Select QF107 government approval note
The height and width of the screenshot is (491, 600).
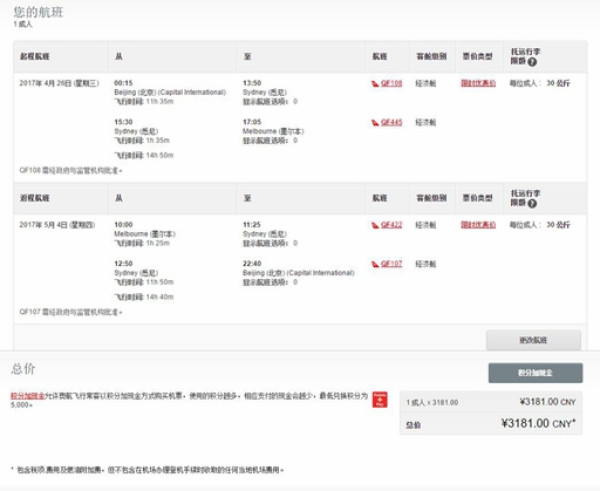pos(71,312)
